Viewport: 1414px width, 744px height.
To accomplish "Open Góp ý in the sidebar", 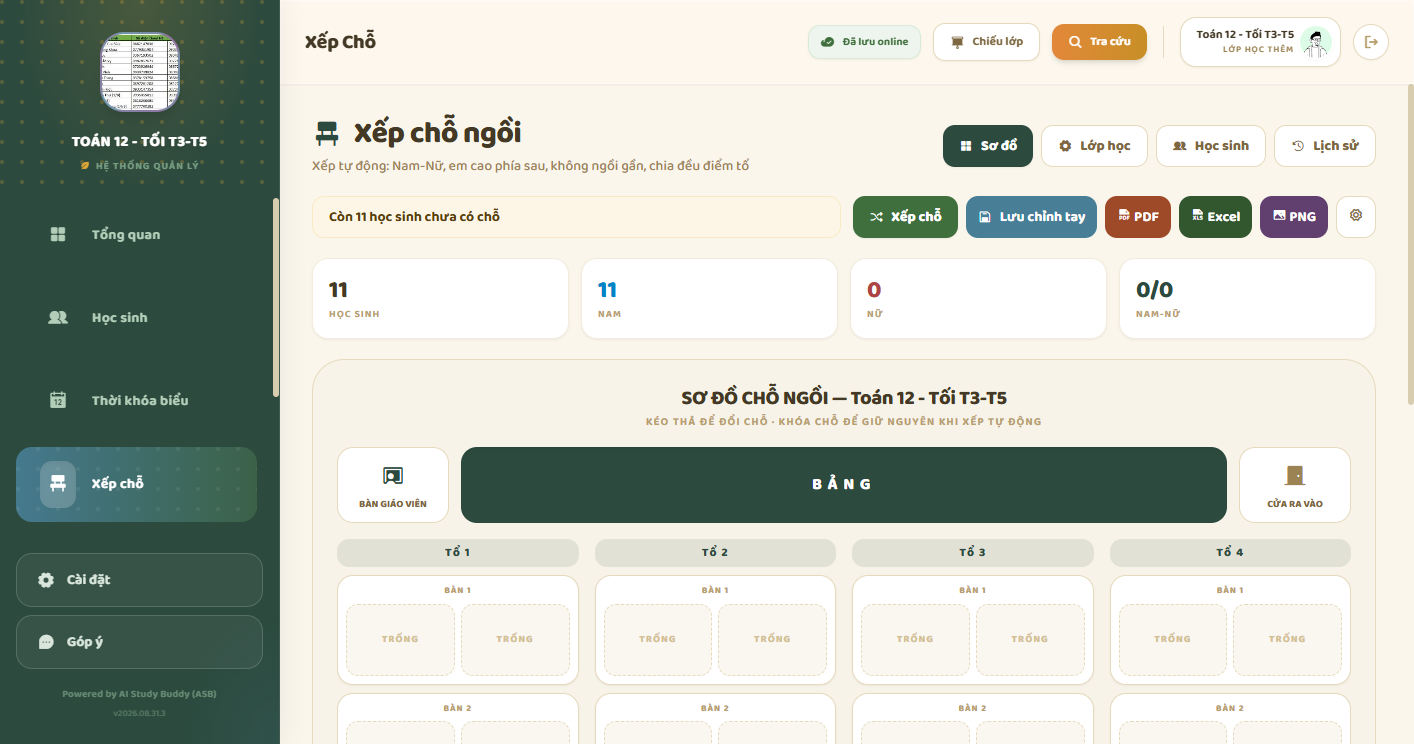I will [x=139, y=642].
